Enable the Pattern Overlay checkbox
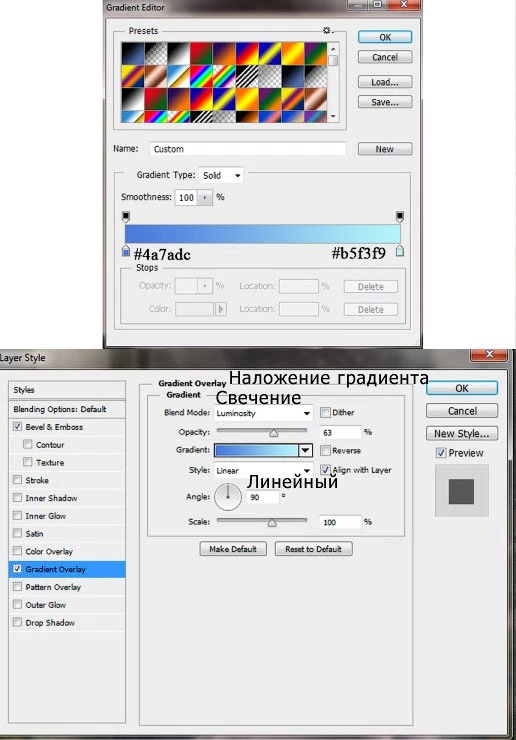This screenshot has height=740, width=516. (17, 587)
